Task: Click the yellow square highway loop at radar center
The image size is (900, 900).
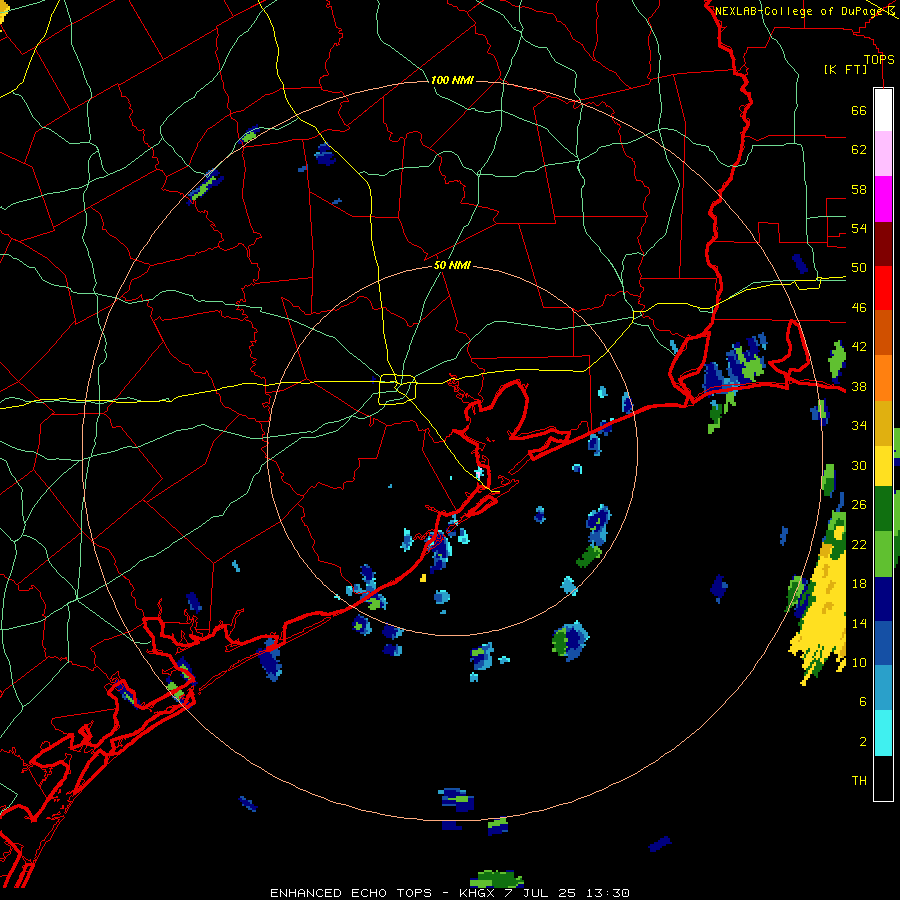Action: click(x=398, y=389)
